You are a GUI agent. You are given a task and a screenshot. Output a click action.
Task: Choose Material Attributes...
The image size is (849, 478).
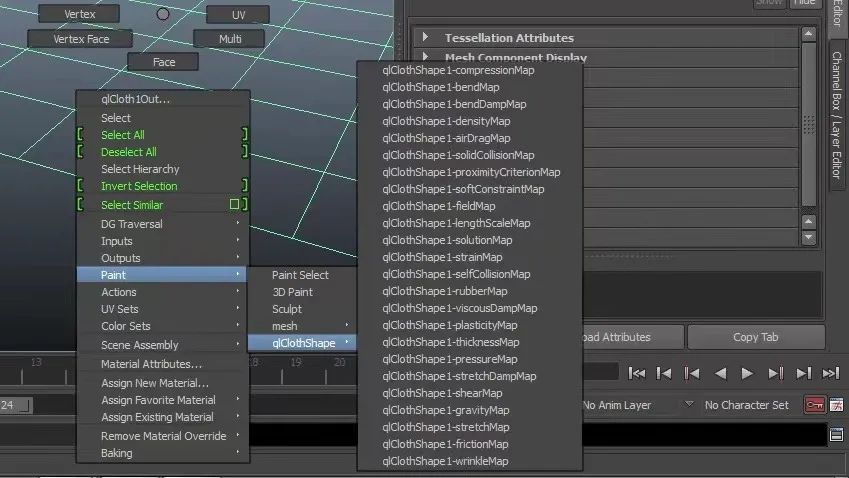pos(163,364)
